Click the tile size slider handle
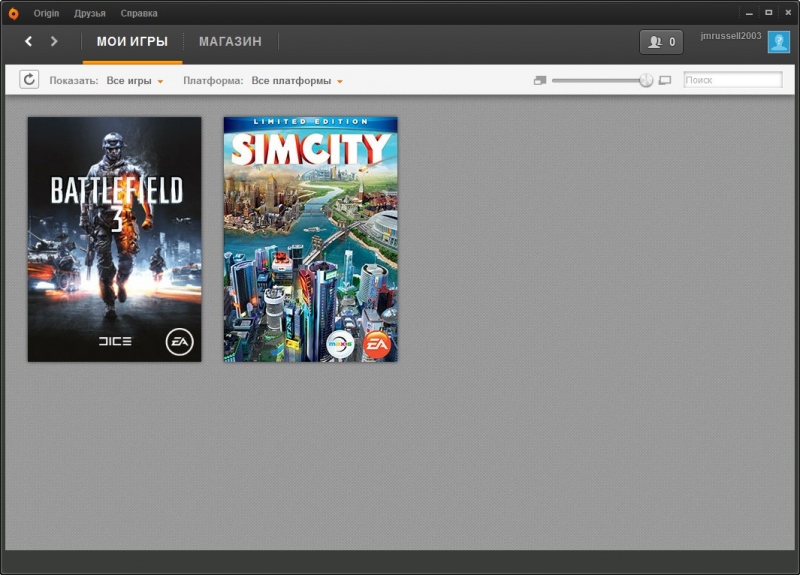The image size is (800, 575). pos(646,80)
